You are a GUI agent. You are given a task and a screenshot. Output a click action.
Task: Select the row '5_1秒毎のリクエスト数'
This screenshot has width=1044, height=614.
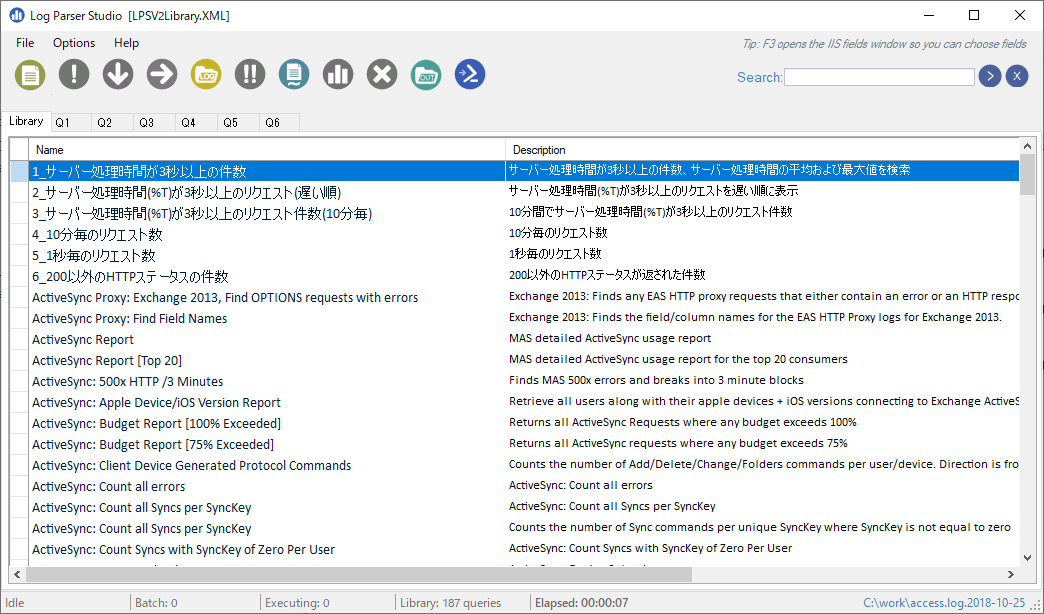pyautogui.click(x=514, y=255)
